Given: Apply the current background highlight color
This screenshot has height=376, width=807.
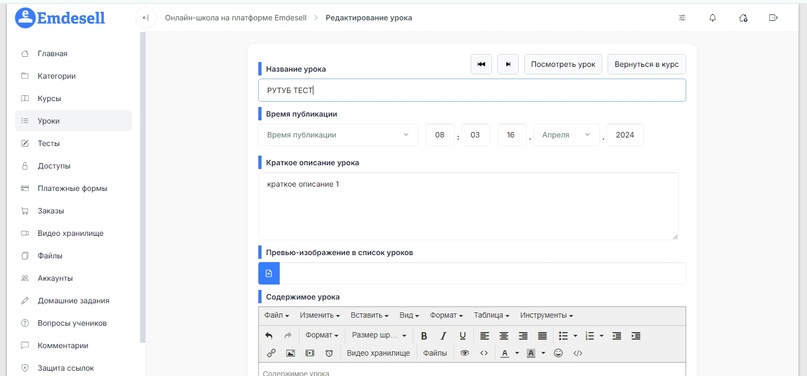Looking at the screenshot, I should 531,353.
